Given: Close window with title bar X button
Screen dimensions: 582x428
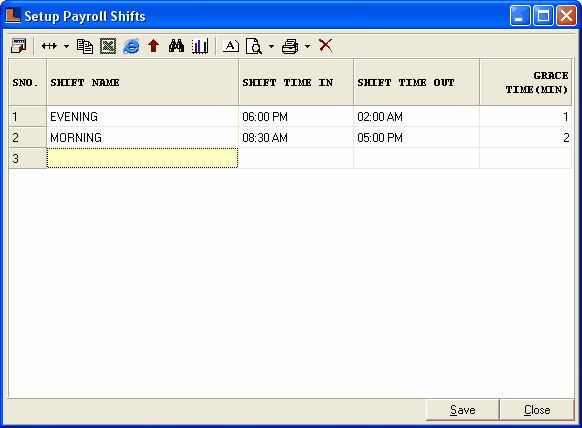Looking at the screenshot, I should [566, 16].
